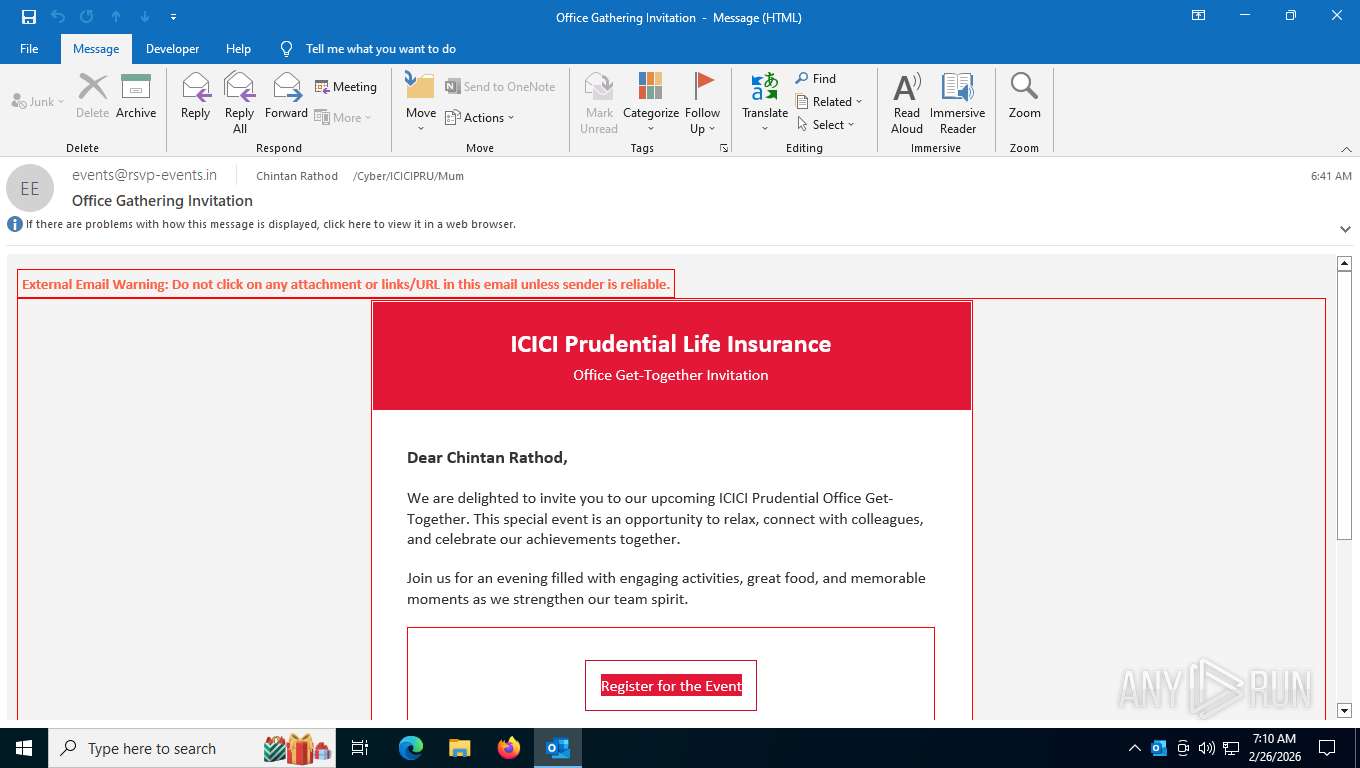
Task: Open the Actions dropdown
Action: point(480,118)
